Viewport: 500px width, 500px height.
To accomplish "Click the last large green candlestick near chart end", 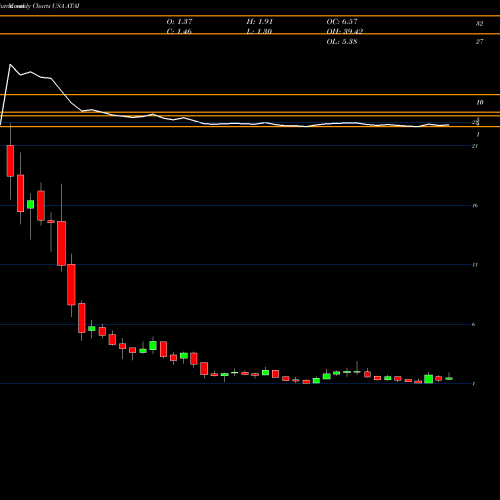I will click(x=428, y=379).
